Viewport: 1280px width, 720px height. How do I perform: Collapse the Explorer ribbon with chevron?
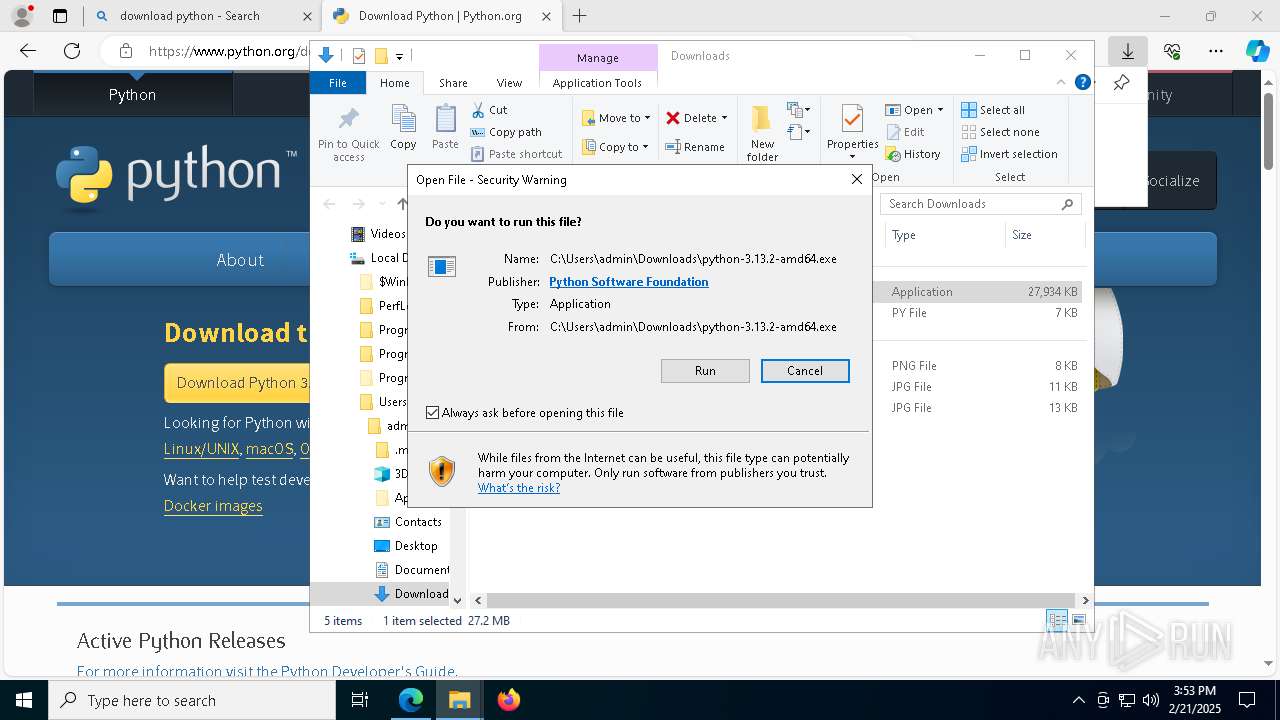1061,83
